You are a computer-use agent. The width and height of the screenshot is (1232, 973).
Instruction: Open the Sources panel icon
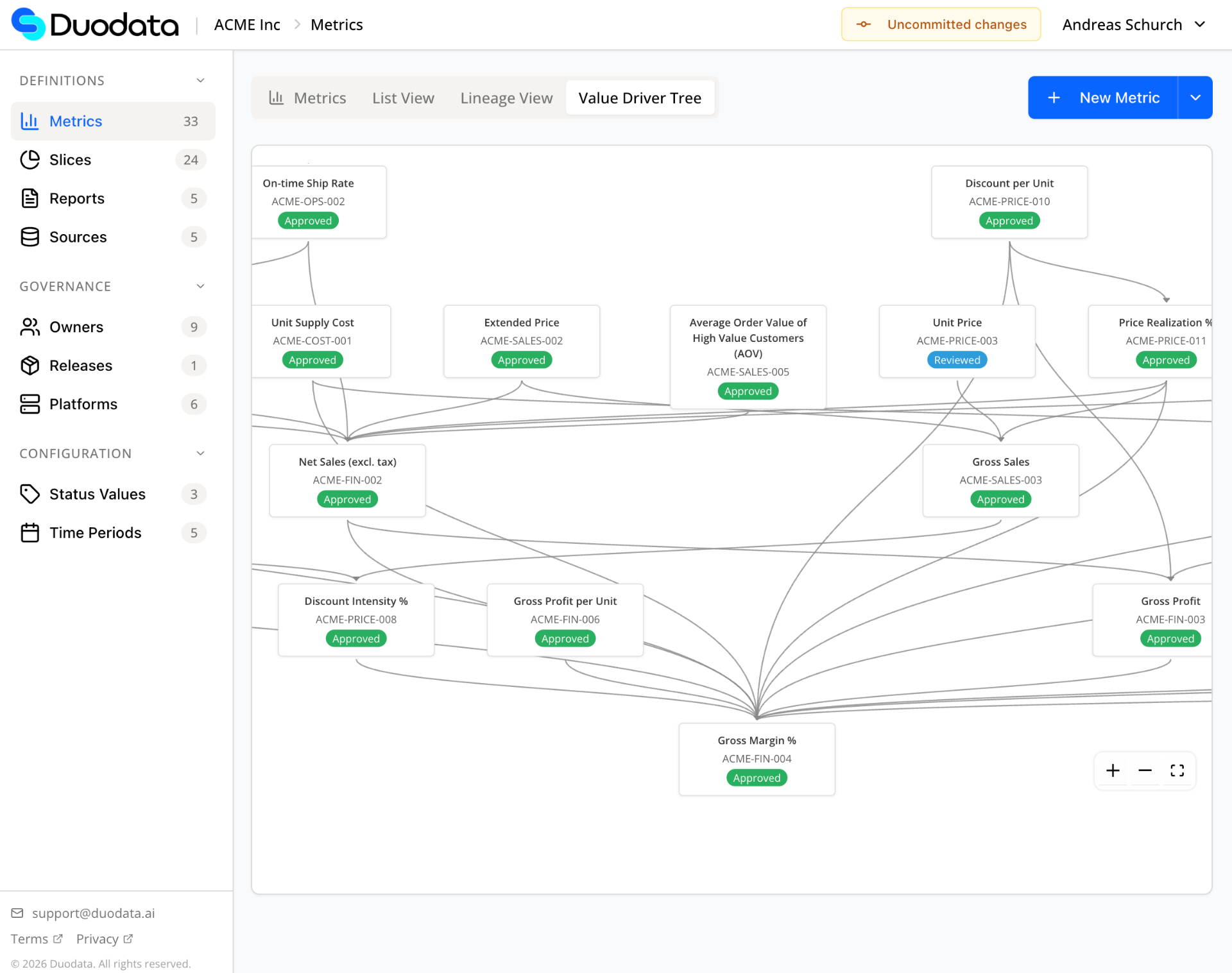[30, 237]
